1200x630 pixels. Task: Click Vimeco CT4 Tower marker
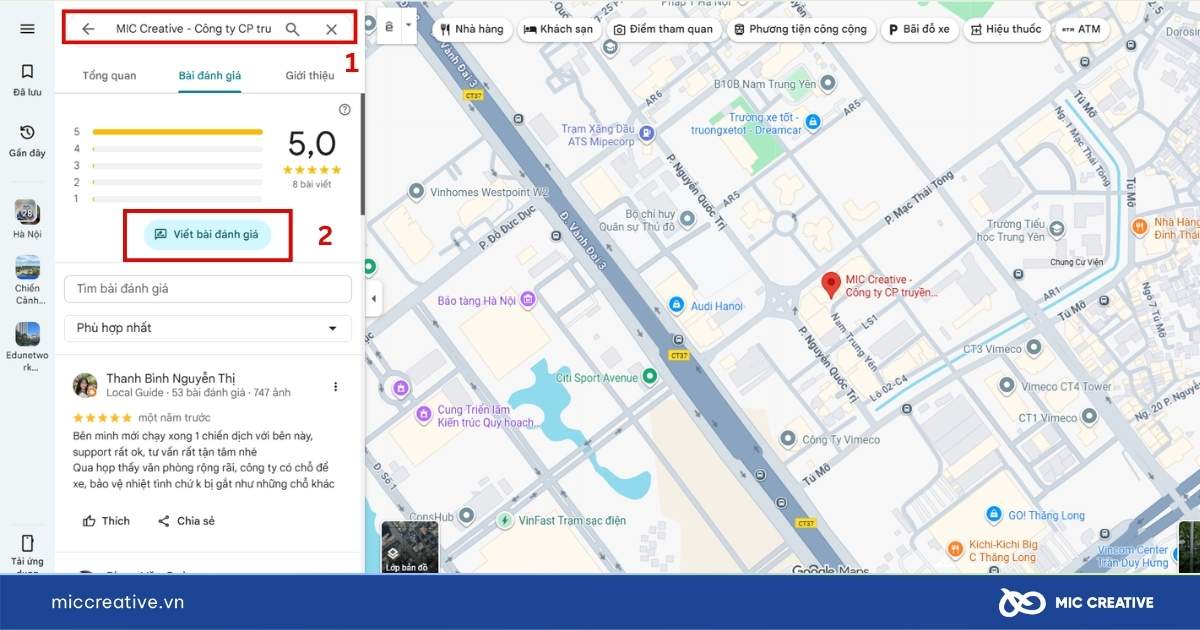pyautogui.click(x=1007, y=385)
